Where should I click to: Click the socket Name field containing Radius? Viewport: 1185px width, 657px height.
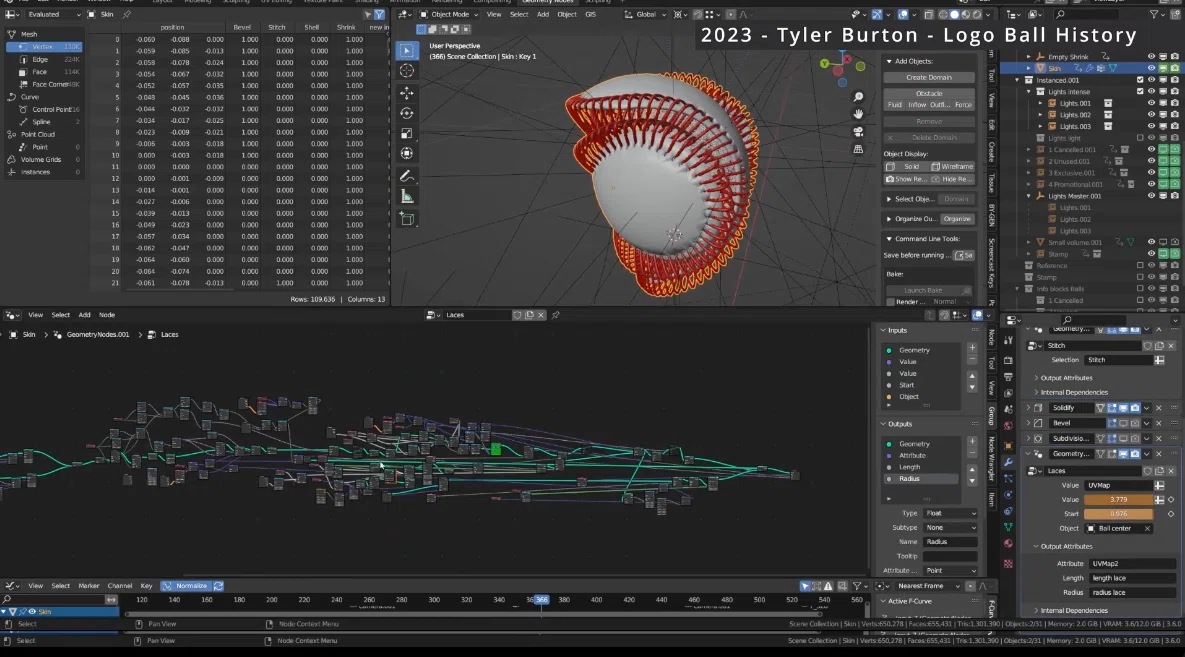950,542
